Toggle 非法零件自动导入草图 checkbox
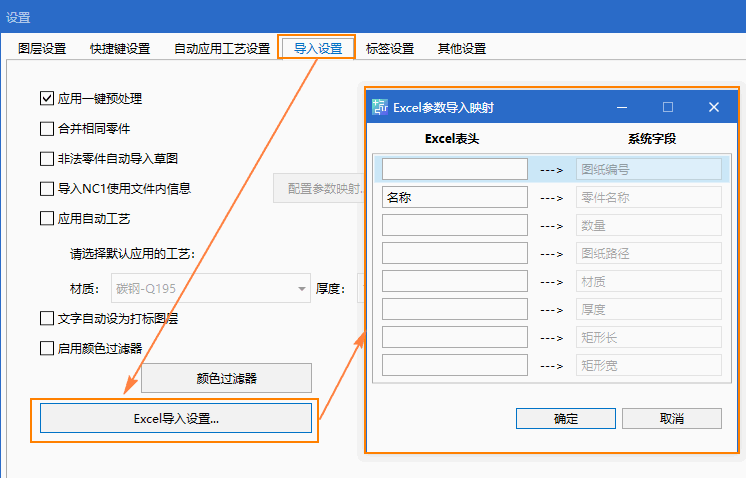Viewport: 746px width, 478px height. pyautogui.click(x=47, y=158)
